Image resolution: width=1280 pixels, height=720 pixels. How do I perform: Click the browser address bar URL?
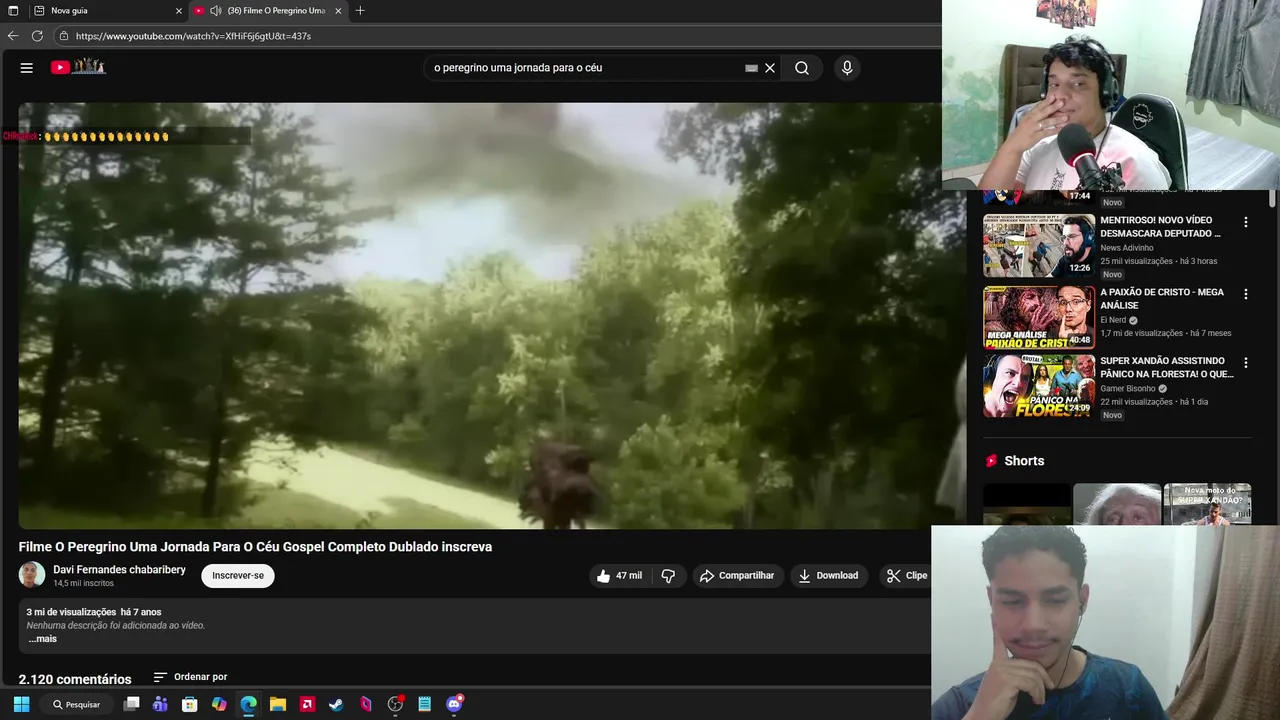(193, 36)
